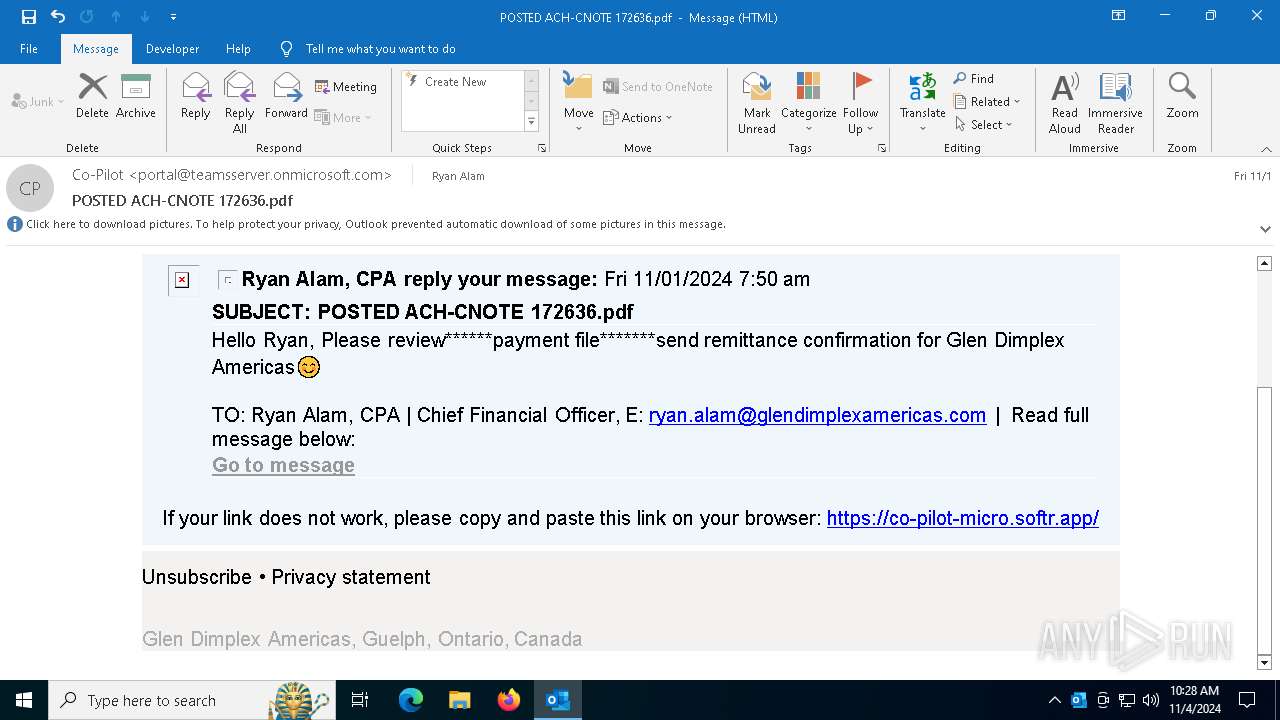Open the Categorize color menu
Viewport: 1280px width, 720px height.
pos(808,102)
